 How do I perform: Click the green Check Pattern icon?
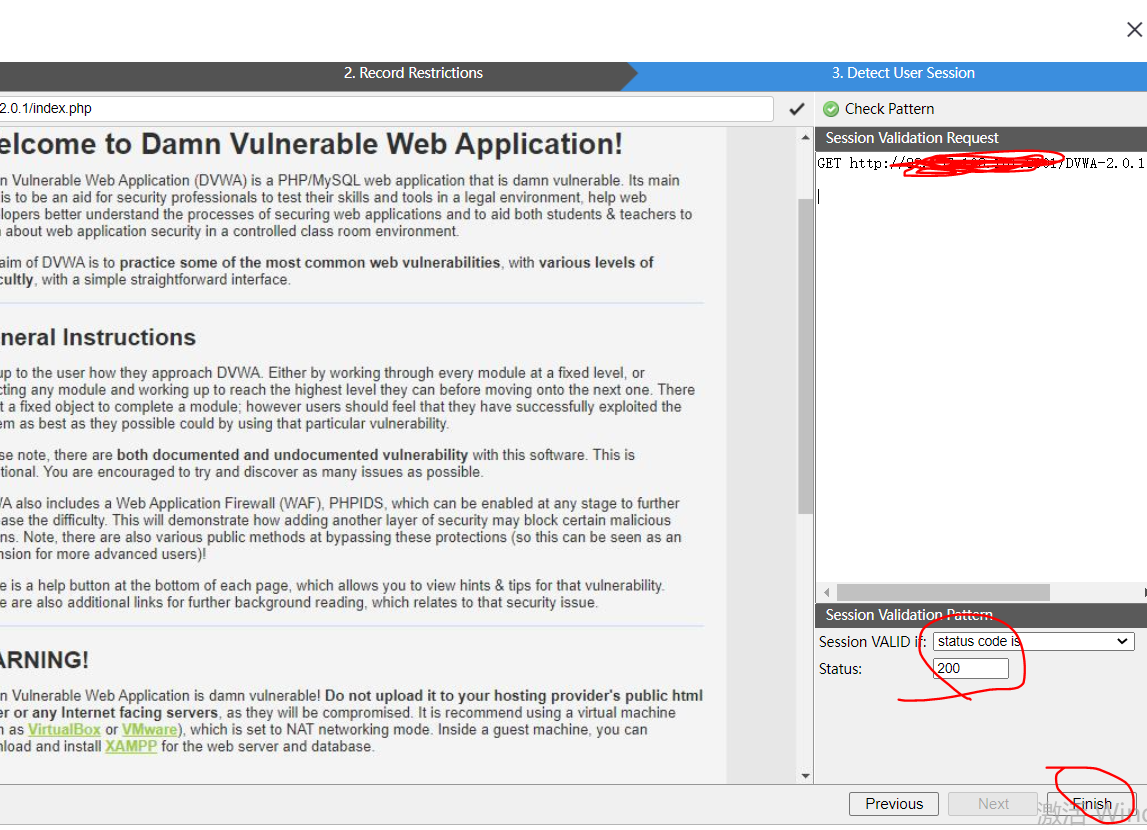pos(831,109)
